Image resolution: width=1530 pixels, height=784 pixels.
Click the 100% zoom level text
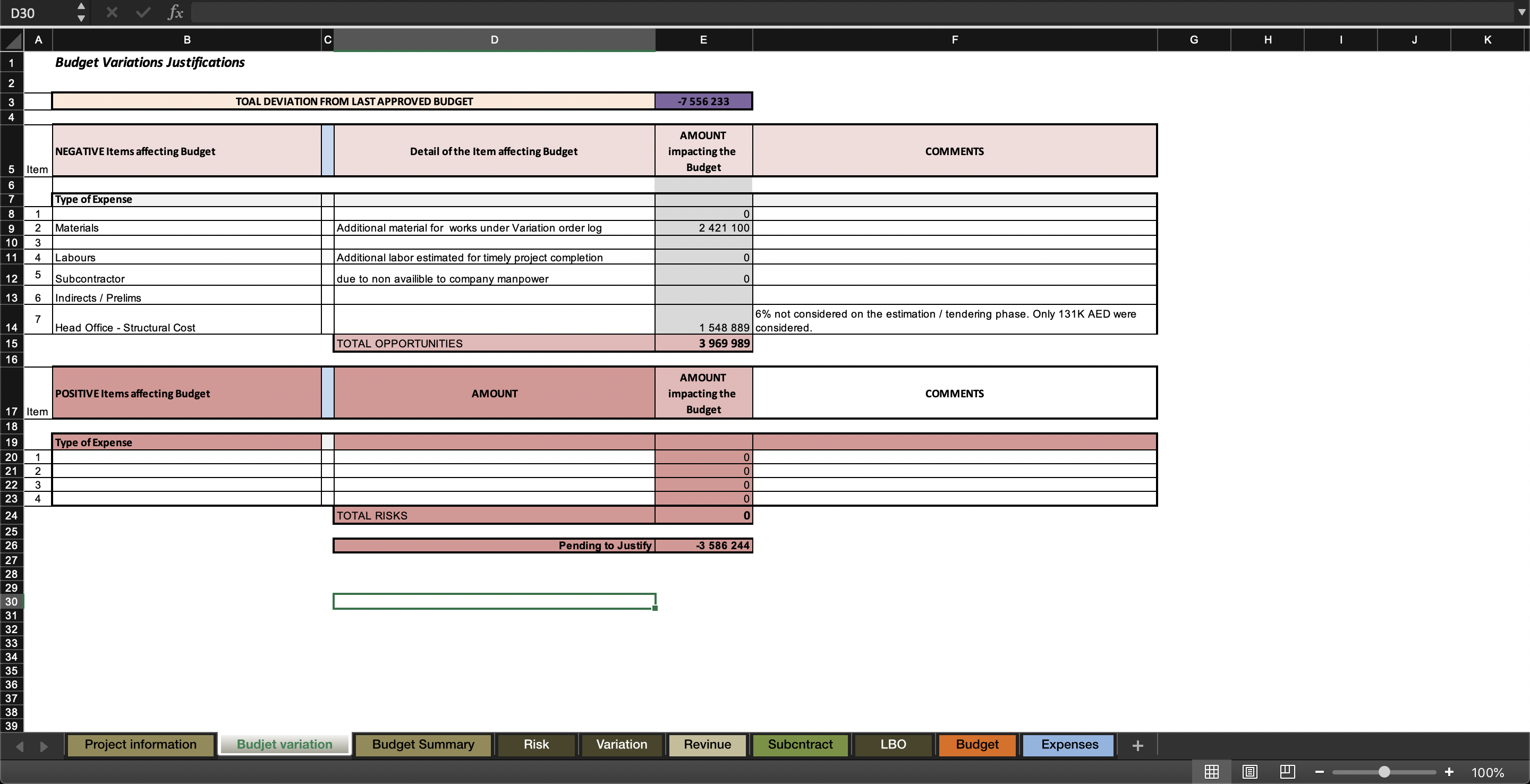tap(1487, 772)
